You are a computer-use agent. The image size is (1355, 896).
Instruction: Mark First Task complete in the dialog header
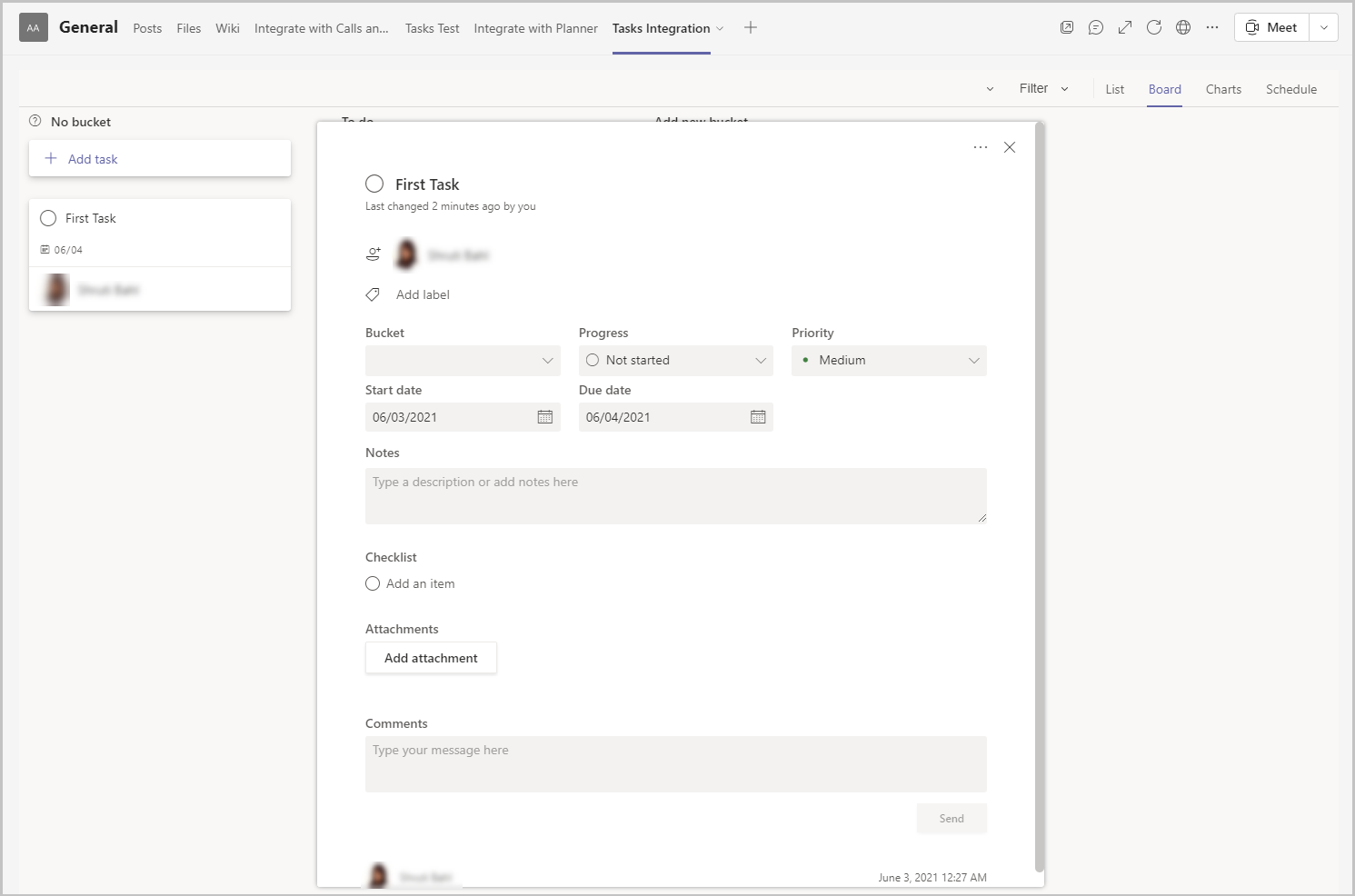click(x=374, y=184)
